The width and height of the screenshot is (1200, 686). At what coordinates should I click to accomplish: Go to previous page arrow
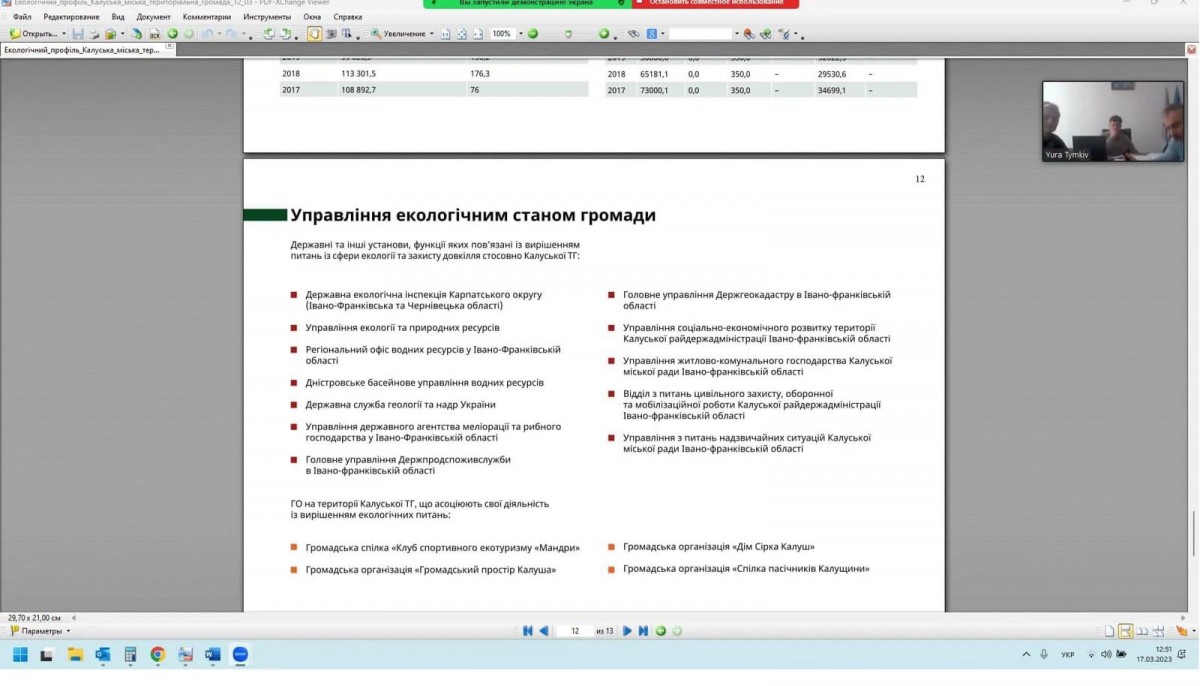[x=544, y=631]
